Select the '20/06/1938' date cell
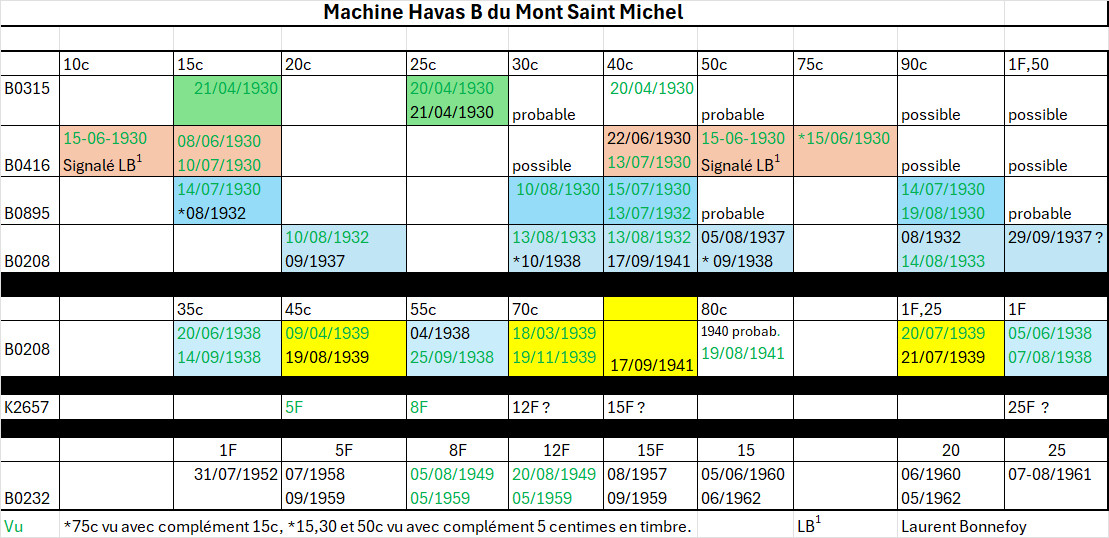Viewport: 1109px width, 538px height. pos(219,333)
